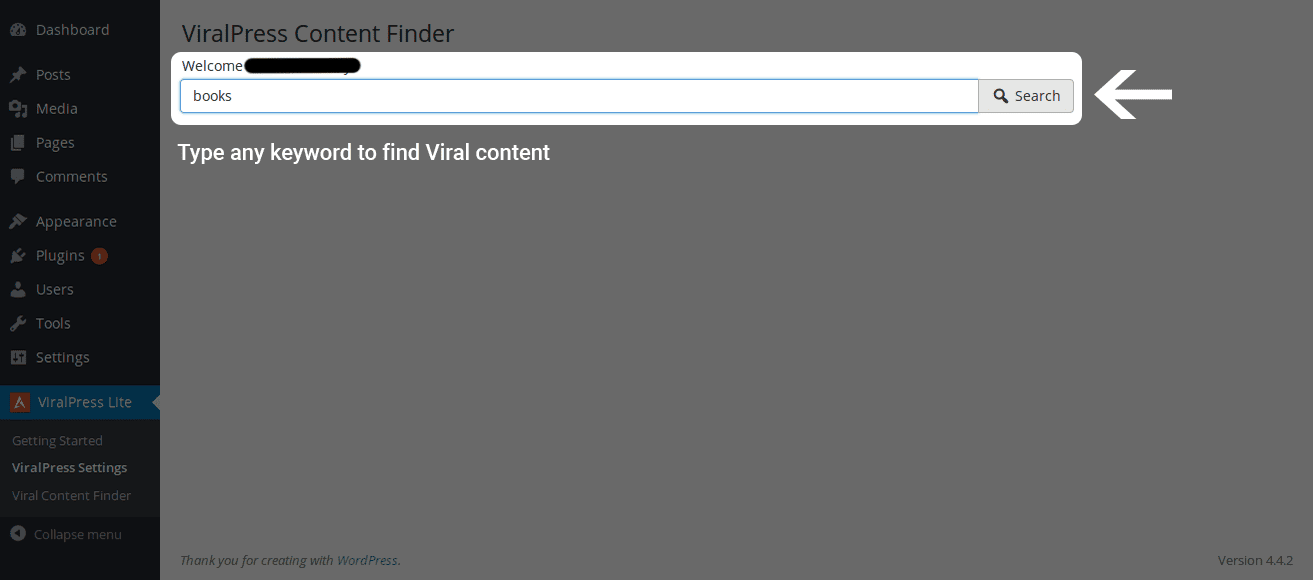Viewport: 1313px width, 580px height.
Task: Click the Plugins plug icon
Action: coord(18,256)
